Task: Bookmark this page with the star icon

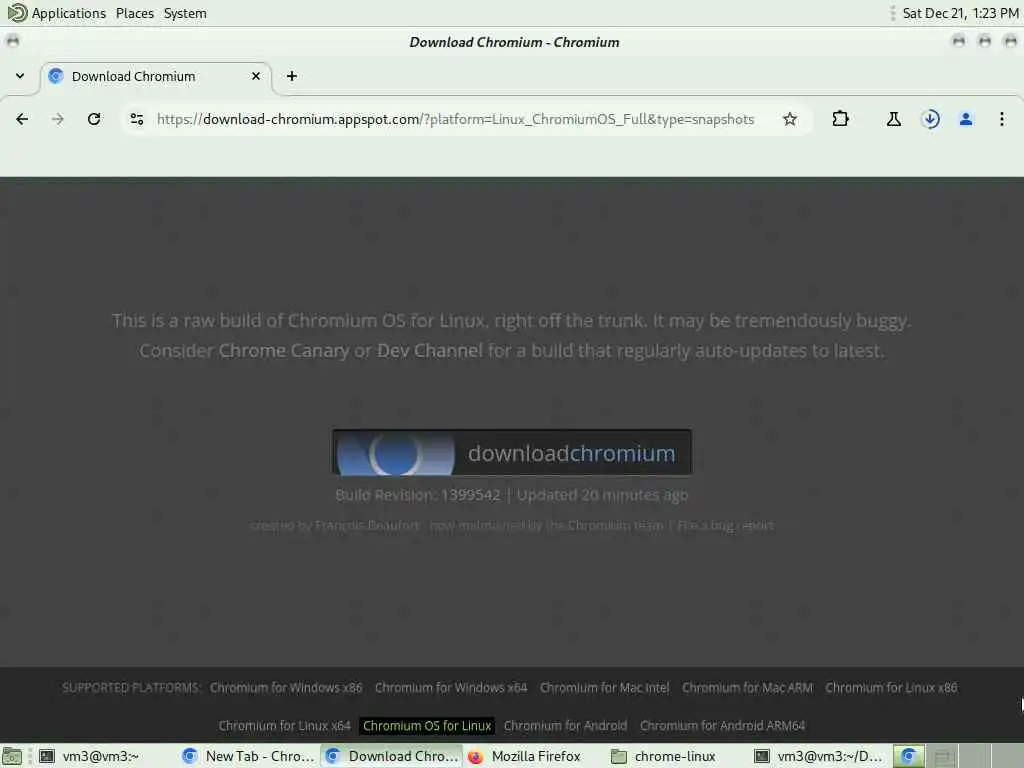Action: (790, 119)
